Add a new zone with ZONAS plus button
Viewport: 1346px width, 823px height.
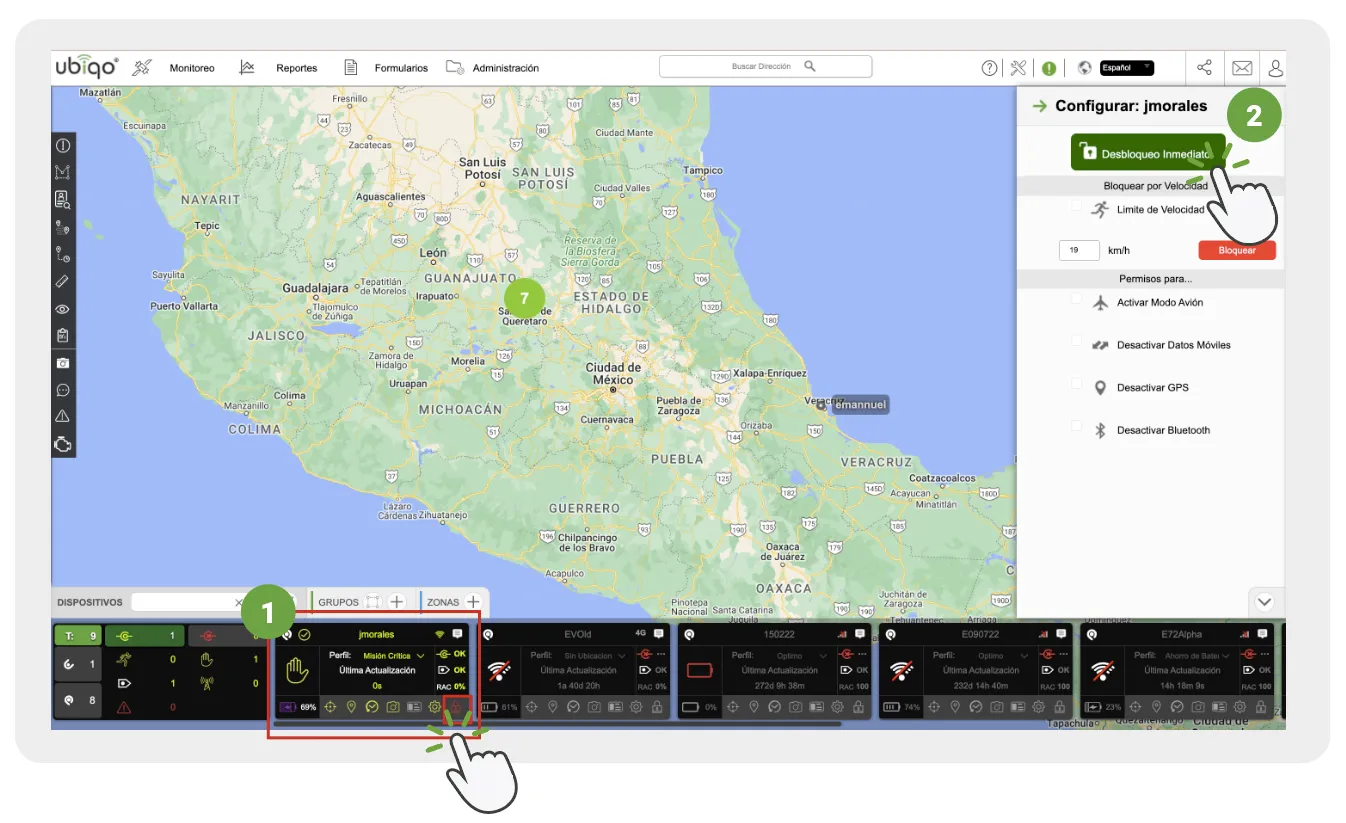[x=473, y=602]
